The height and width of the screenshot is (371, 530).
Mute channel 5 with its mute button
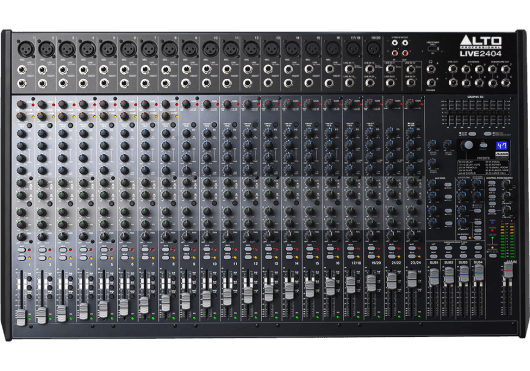coord(104,250)
